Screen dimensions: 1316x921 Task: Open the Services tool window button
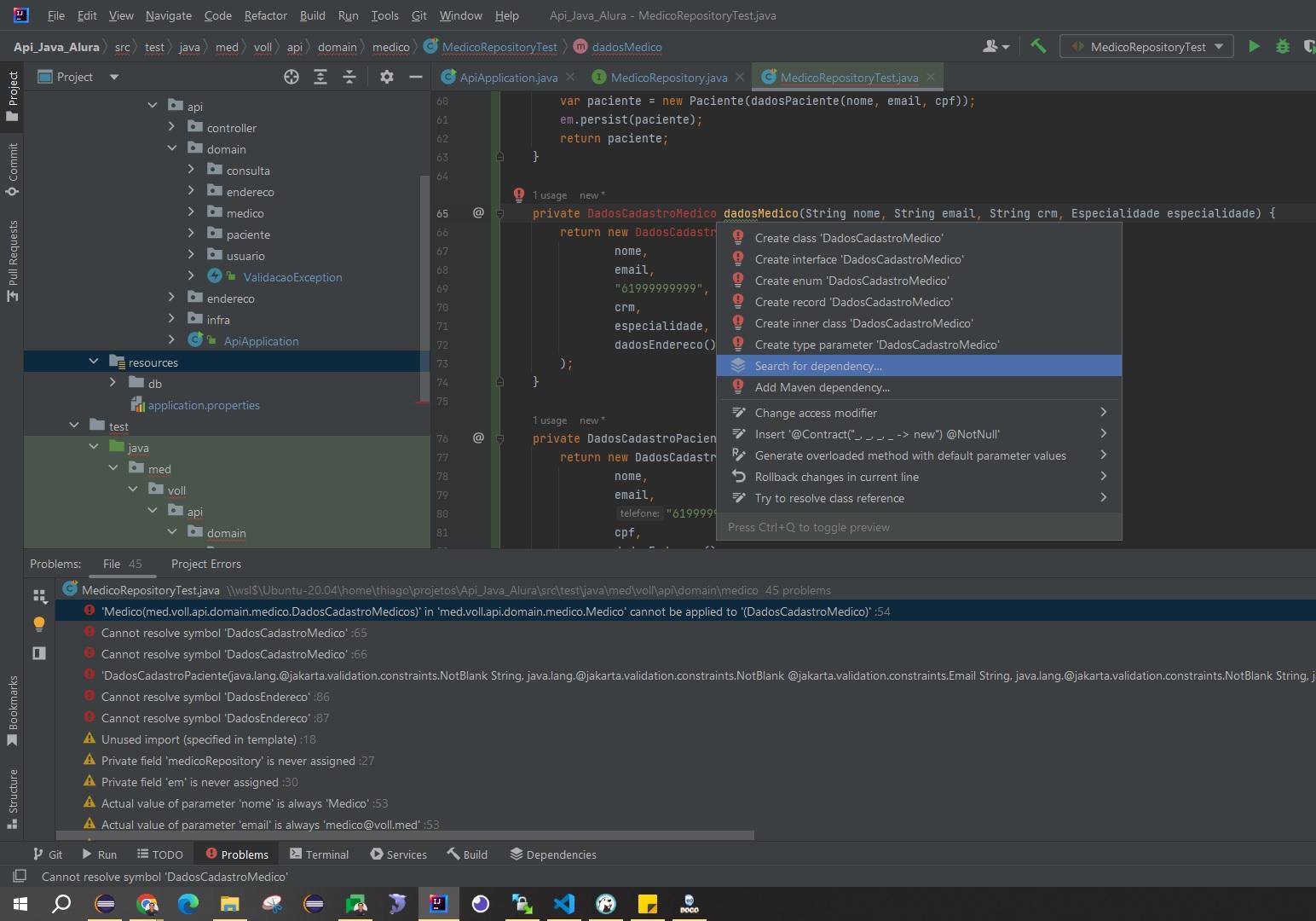[398, 854]
